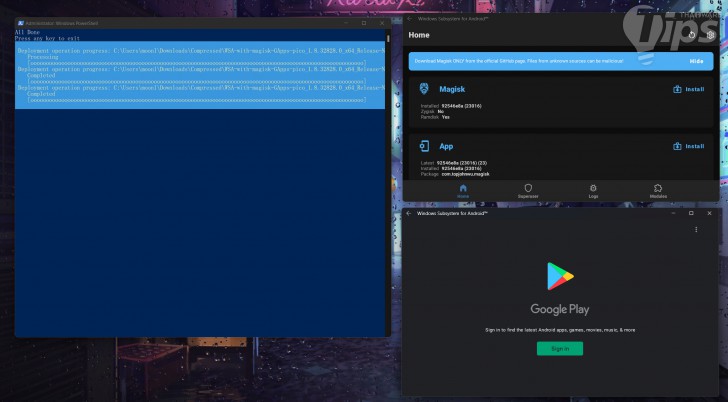Click 'Sign in to find the latest Android apps' text

coord(560,330)
